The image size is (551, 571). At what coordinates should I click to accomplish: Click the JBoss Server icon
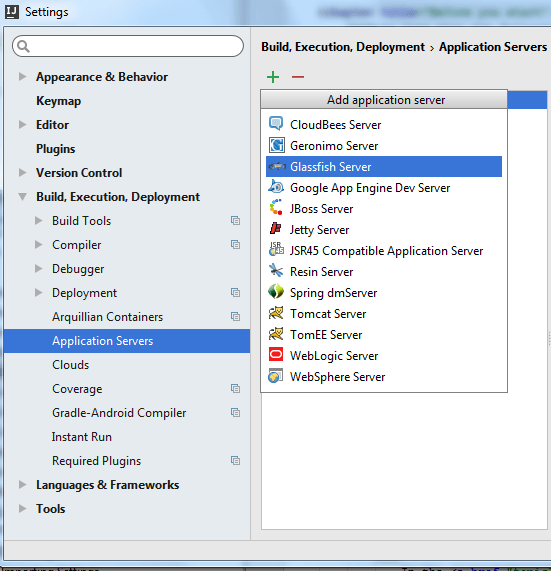point(276,208)
